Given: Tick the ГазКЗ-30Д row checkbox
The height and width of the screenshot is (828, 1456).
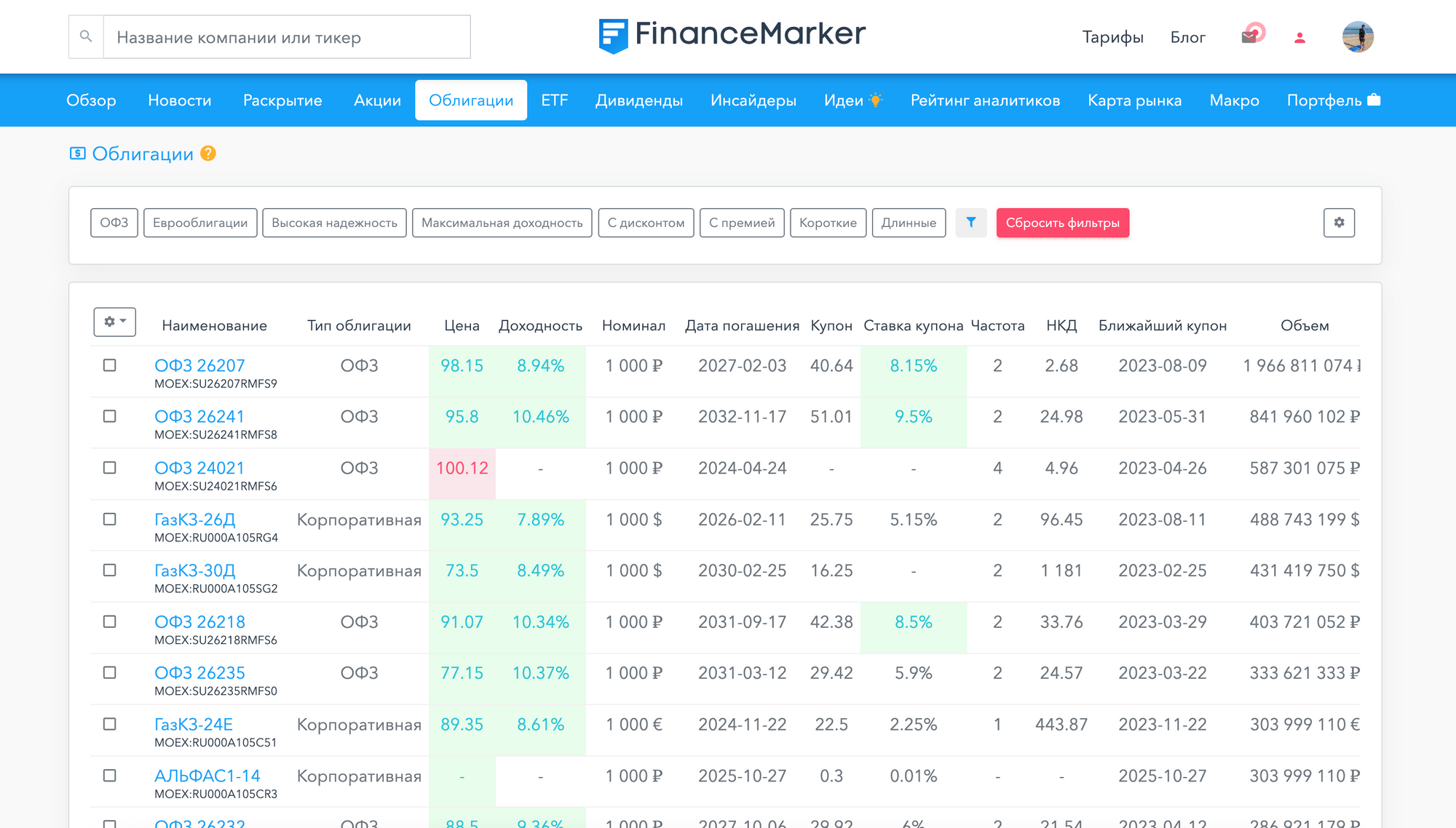Looking at the screenshot, I should [x=110, y=570].
